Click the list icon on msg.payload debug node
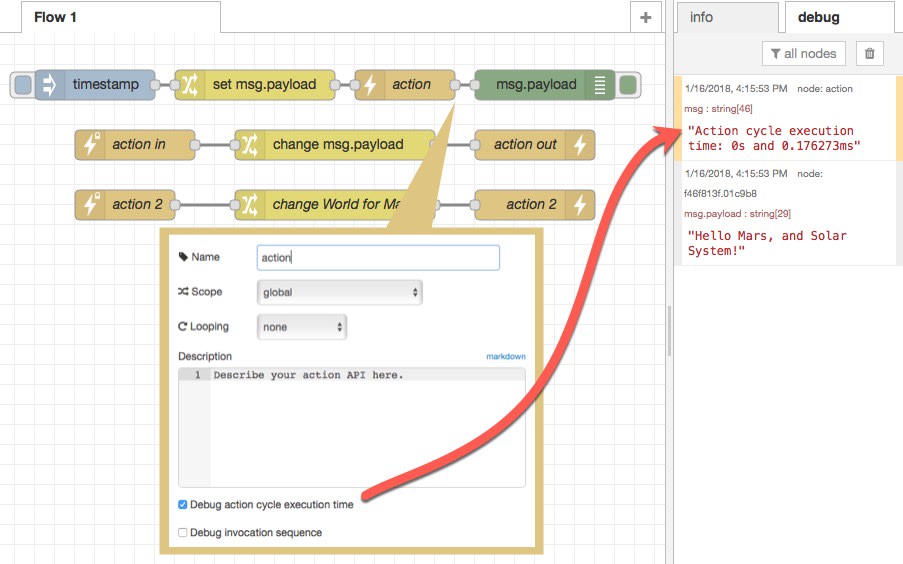This screenshot has width=903, height=564. click(x=600, y=85)
